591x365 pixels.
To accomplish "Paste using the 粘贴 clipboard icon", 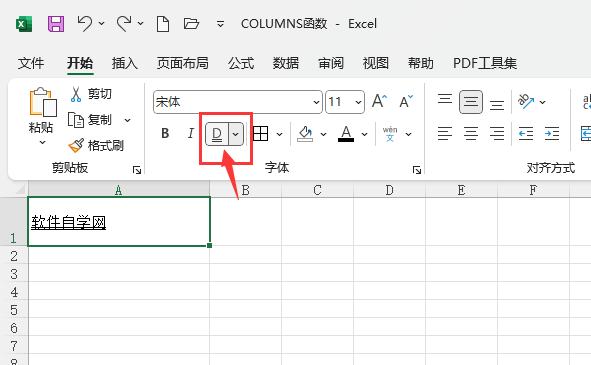I will (x=43, y=102).
